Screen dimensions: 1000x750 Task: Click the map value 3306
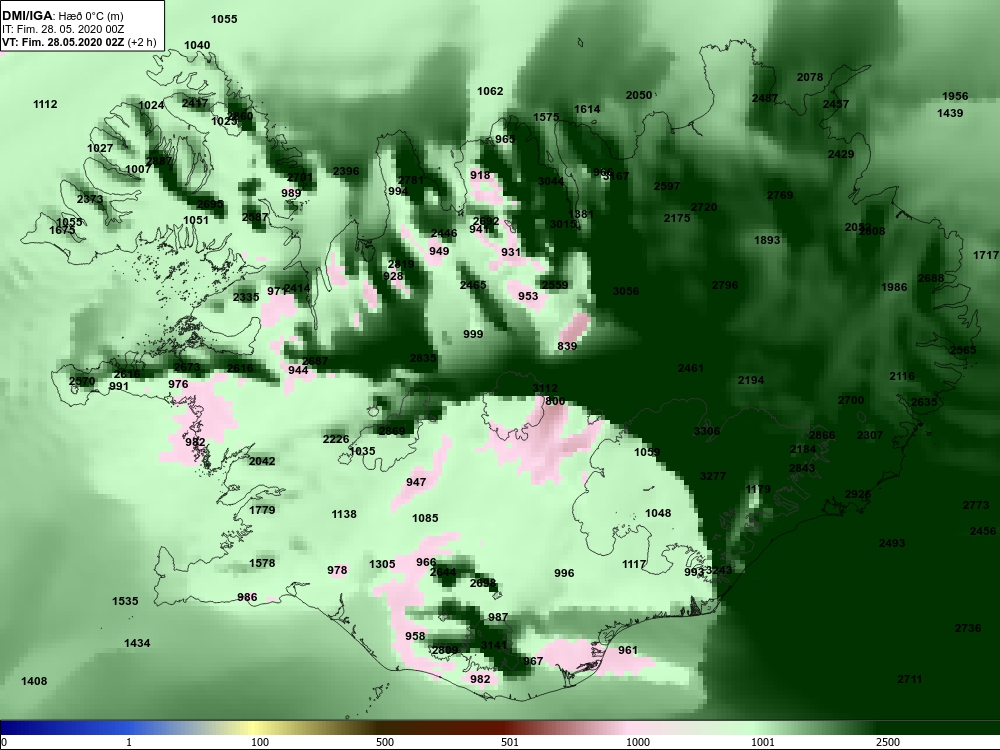707,431
